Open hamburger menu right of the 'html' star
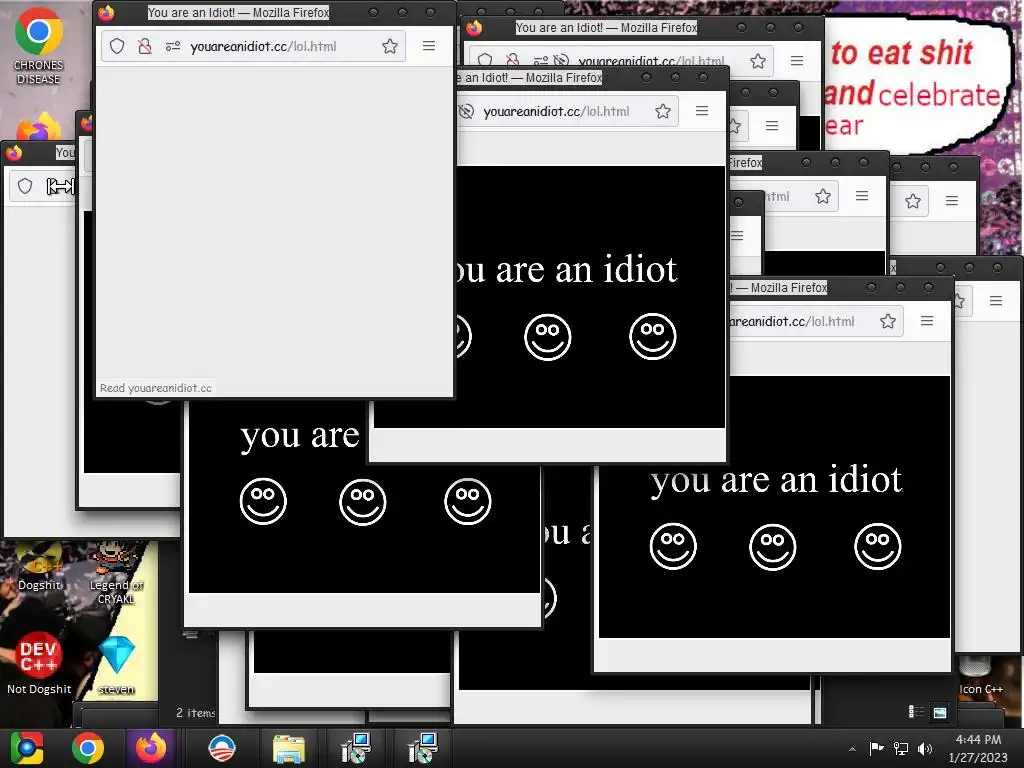Screen dimensions: 1024x768 click(862, 196)
